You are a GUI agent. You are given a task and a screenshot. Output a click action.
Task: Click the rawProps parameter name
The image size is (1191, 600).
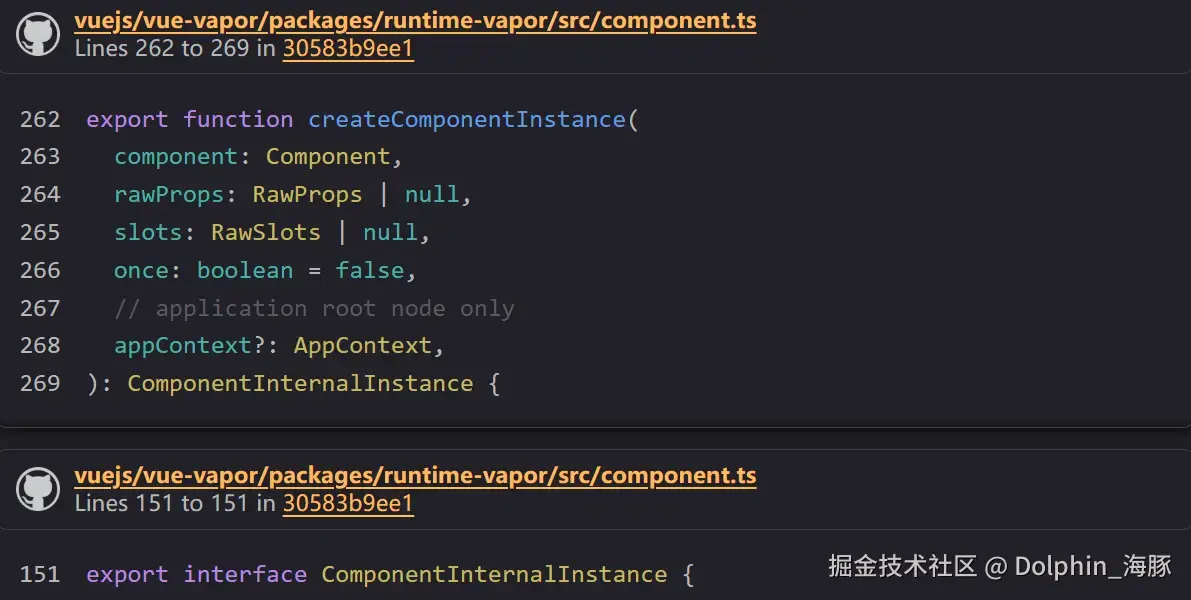[x=169, y=195]
